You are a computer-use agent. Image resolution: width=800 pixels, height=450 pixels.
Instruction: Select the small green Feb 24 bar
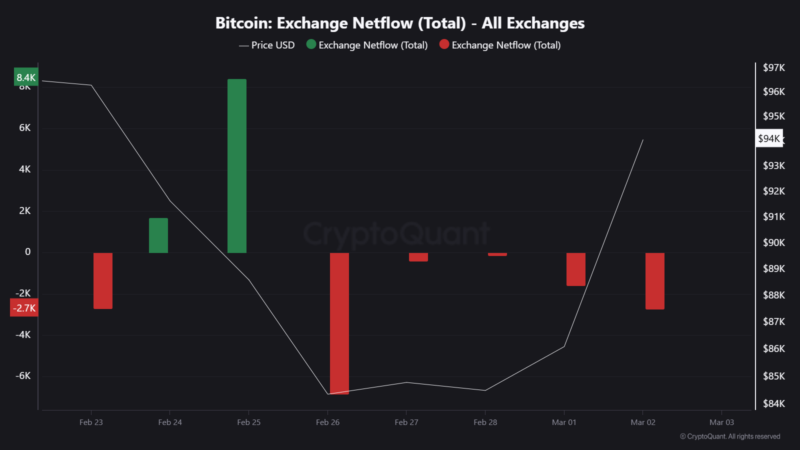click(158, 235)
